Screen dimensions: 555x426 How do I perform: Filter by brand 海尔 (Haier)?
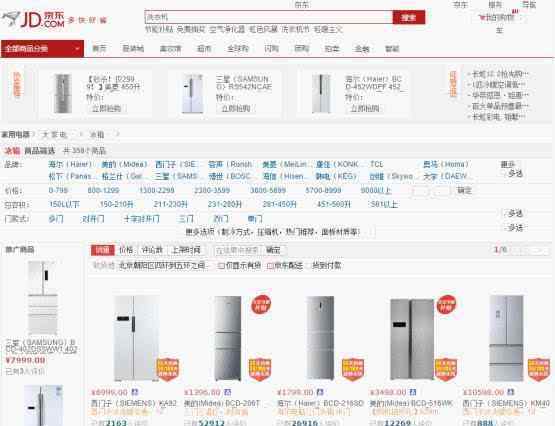(70, 164)
